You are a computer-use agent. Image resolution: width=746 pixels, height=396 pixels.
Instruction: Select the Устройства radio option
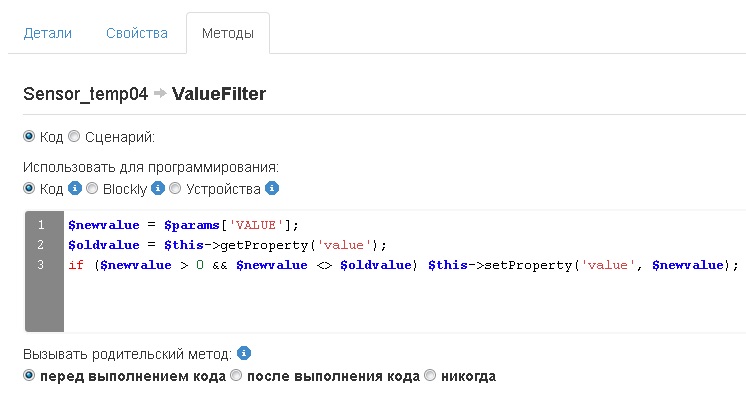point(175,188)
